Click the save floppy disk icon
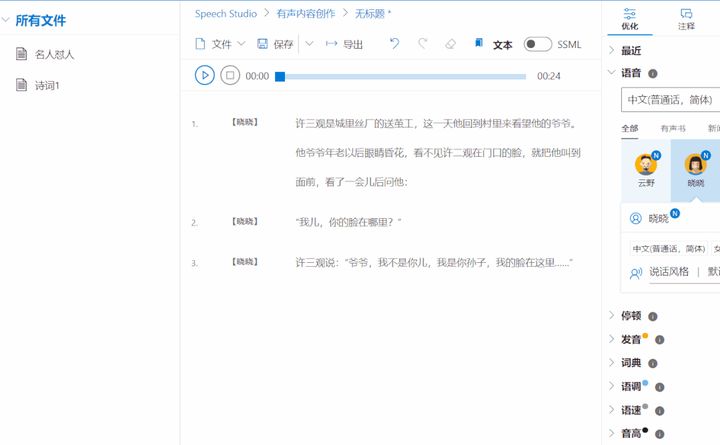The width and height of the screenshot is (720, 445). pos(262,44)
